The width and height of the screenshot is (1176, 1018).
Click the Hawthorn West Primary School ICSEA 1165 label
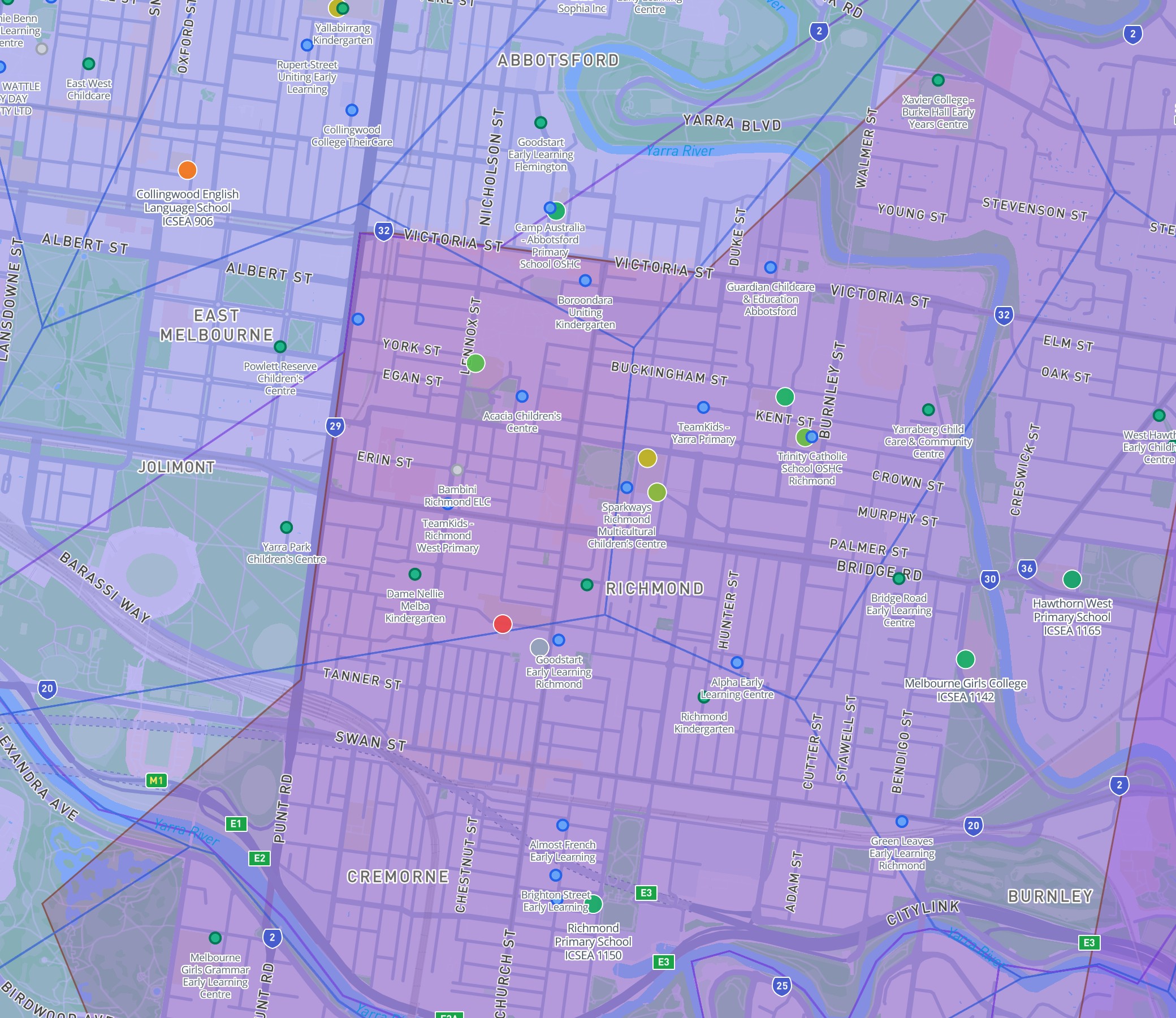[1072, 617]
